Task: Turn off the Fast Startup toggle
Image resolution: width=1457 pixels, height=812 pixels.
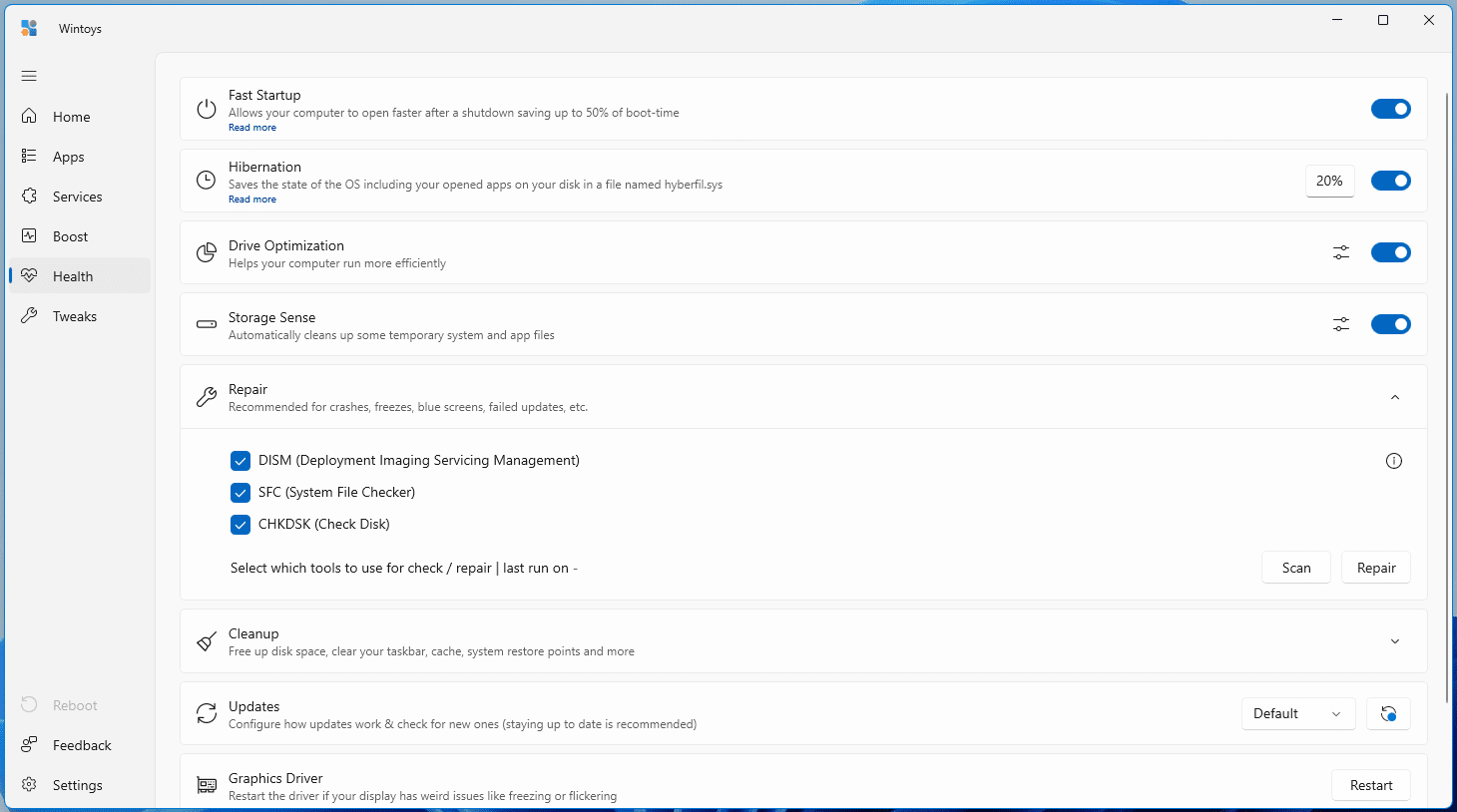Action: [x=1391, y=109]
